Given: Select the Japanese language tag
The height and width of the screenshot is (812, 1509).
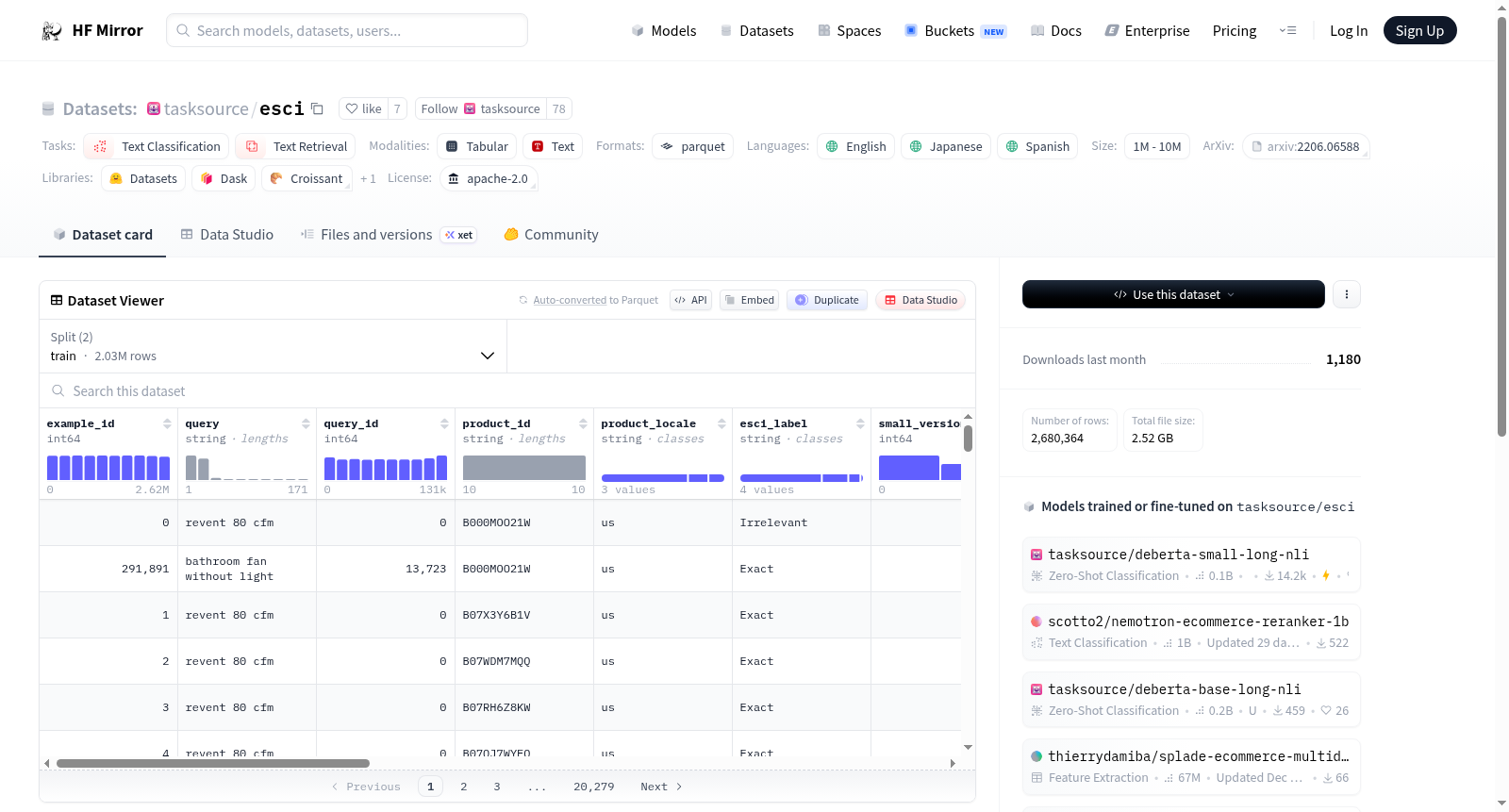Looking at the screenshot, I should pyautogui.click(x=946, y=146).
